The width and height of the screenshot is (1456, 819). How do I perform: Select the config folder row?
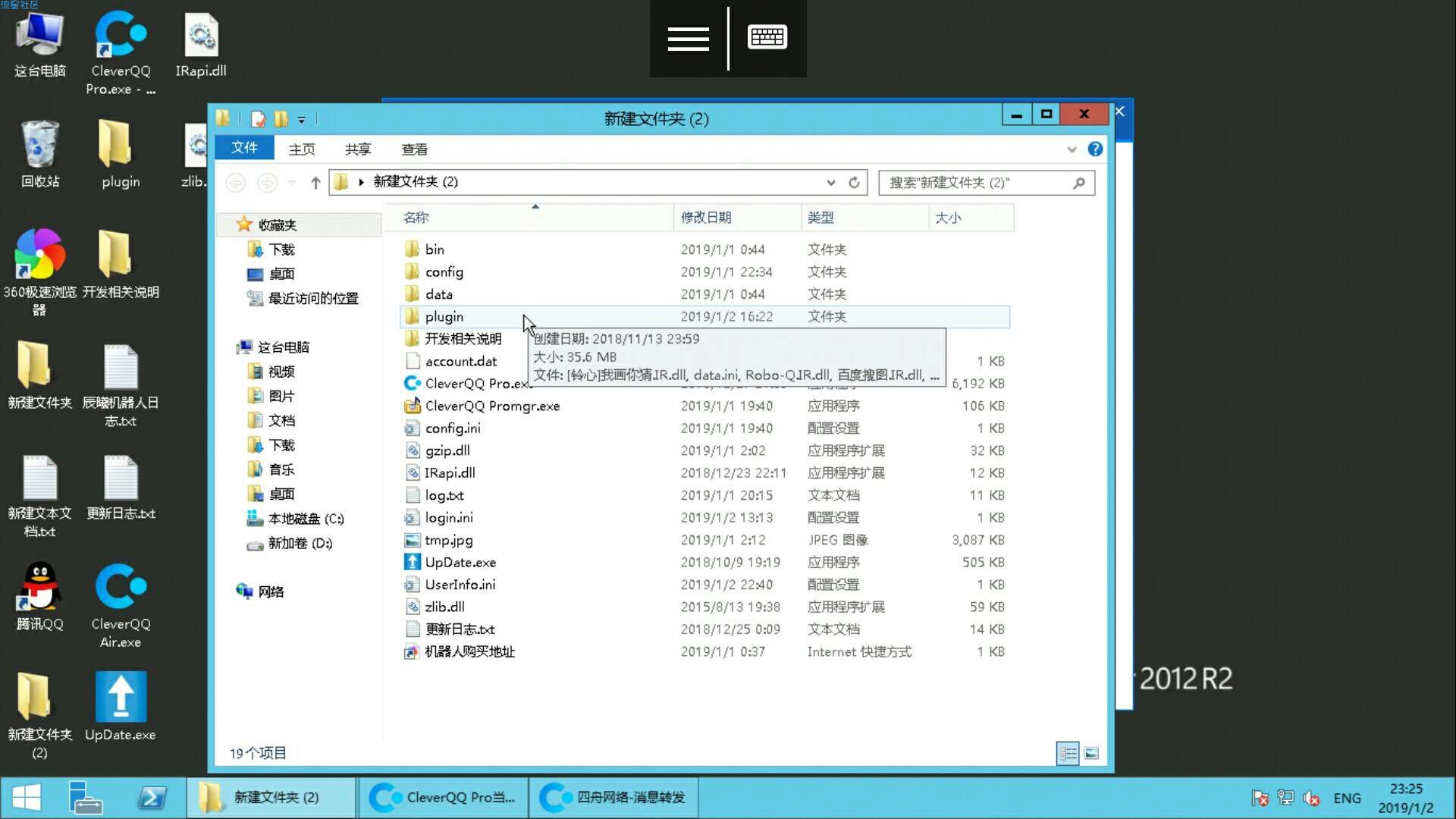pos(704,271)
